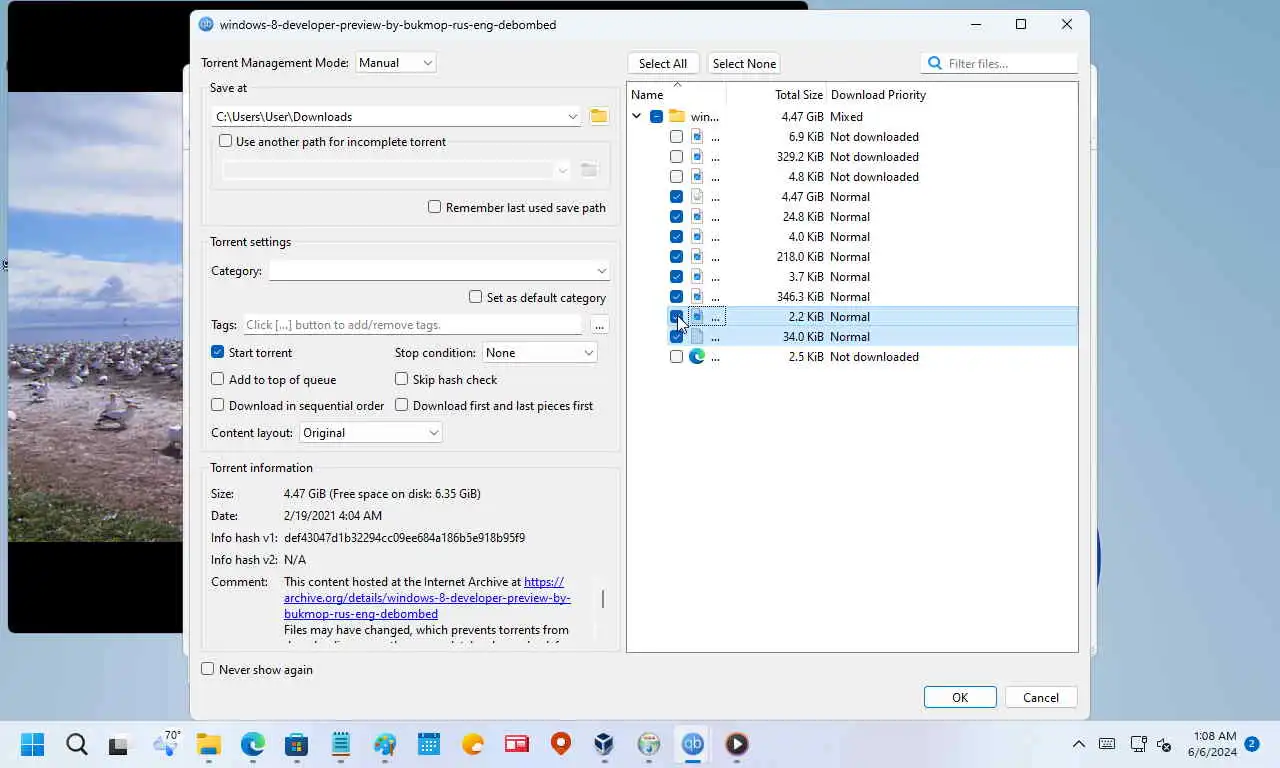Tick Never show again
Screen dimensions: 1280x768
click(x=208, y=669)
